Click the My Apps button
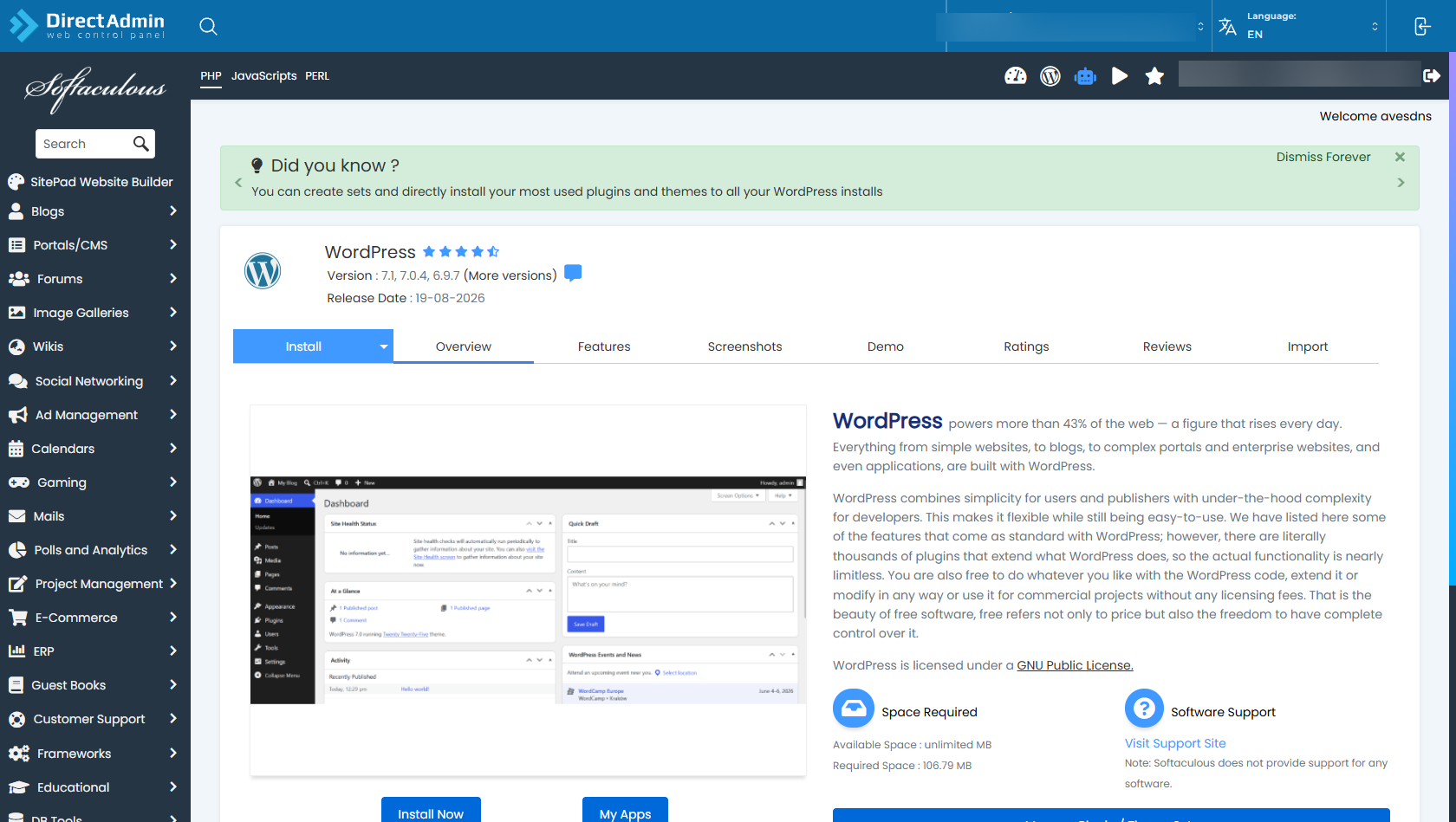 pos(625,810)
